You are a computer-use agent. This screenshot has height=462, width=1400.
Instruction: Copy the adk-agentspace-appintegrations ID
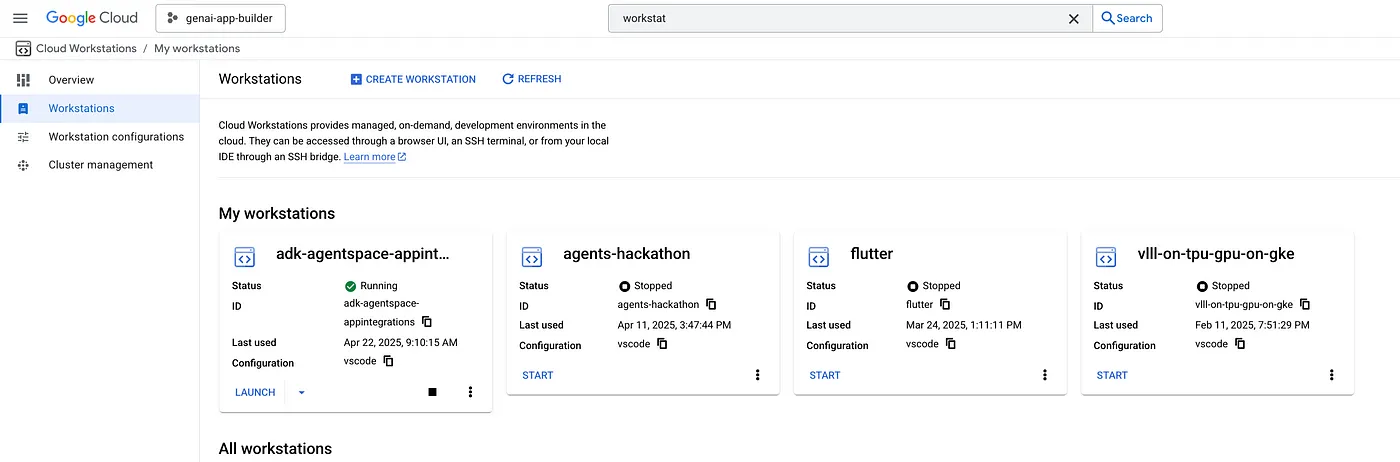427,322
